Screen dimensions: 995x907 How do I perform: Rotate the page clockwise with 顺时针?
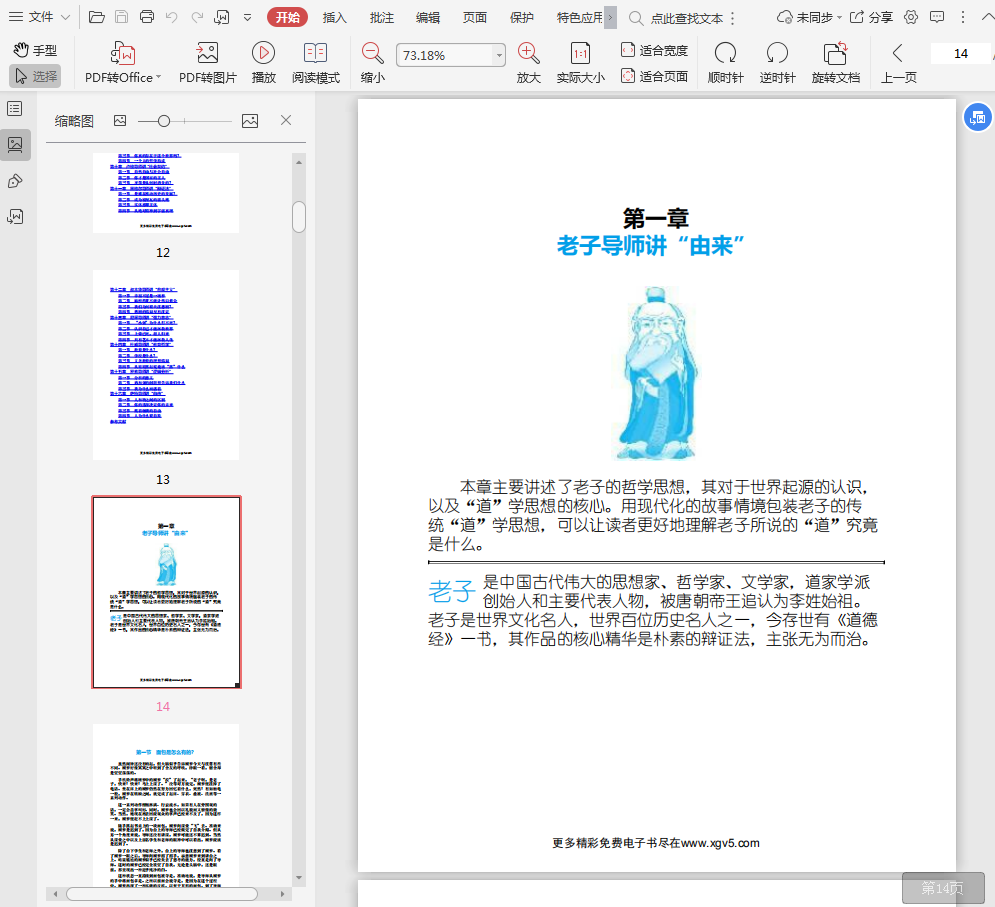(725, 54)
